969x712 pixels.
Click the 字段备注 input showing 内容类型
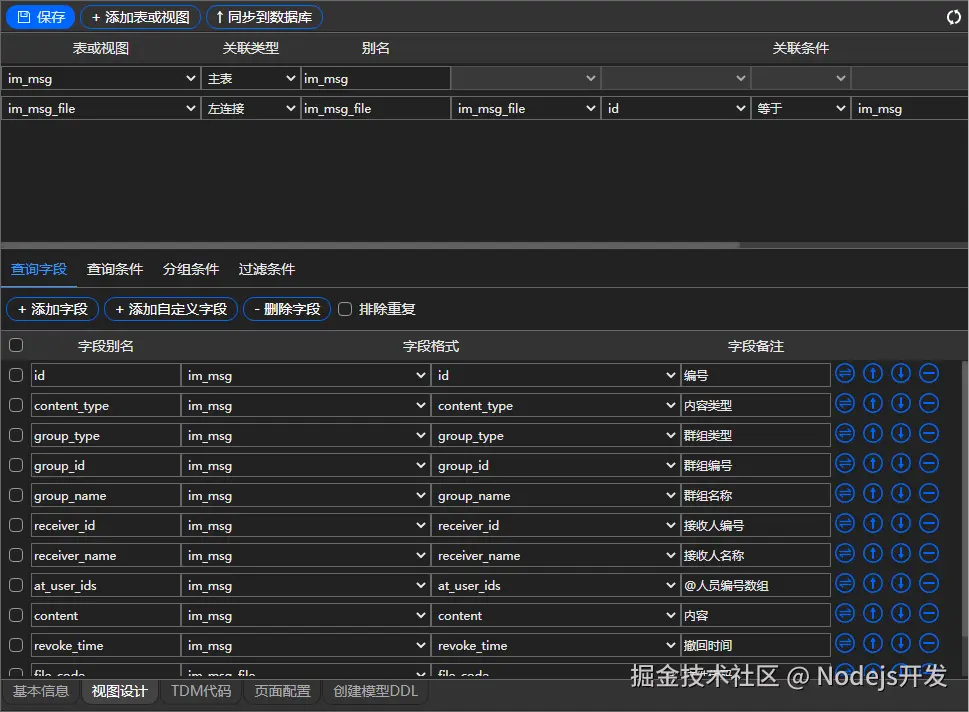pos(755,404)
